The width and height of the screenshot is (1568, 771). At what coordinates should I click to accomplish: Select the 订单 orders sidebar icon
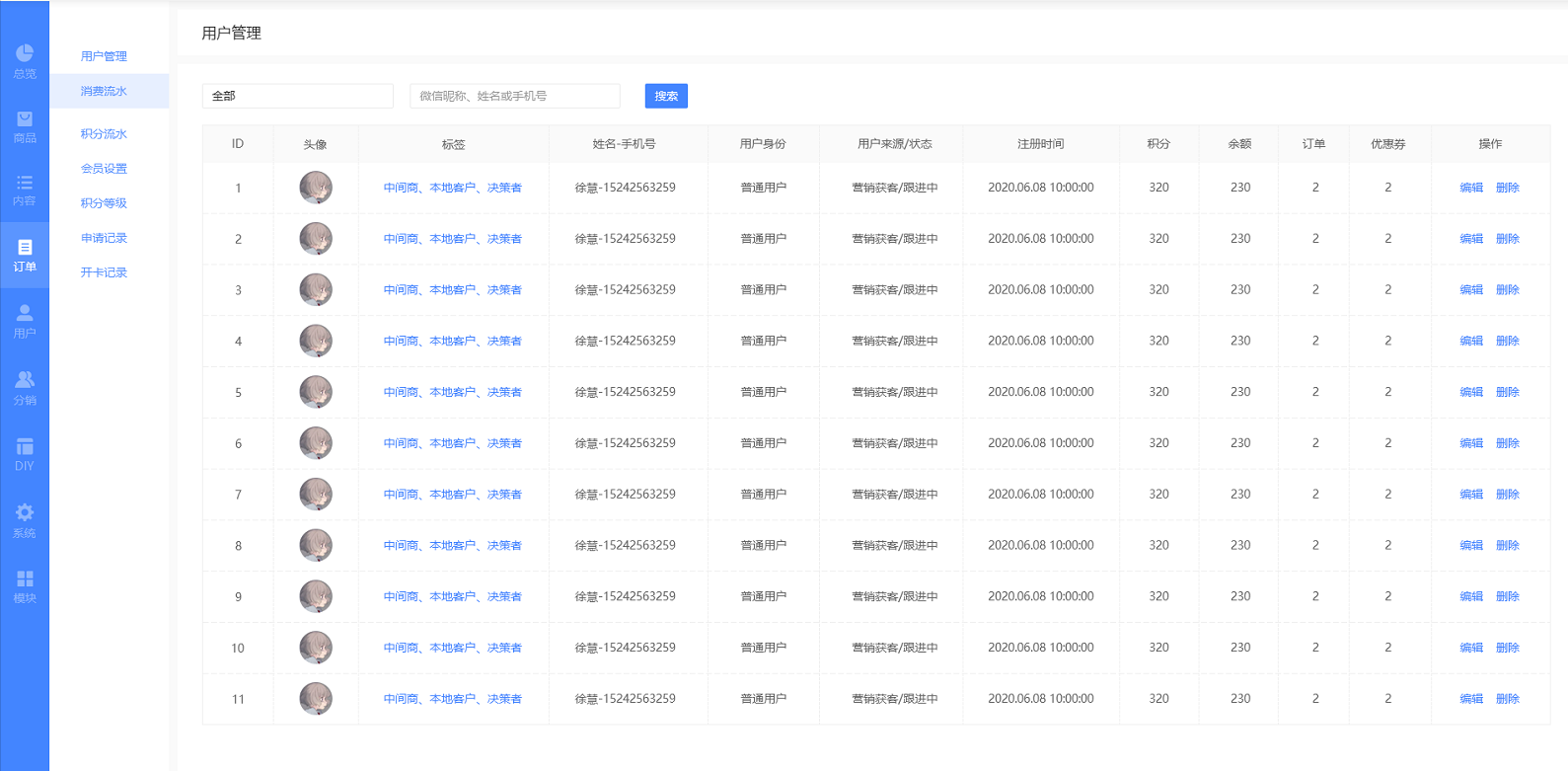[x=25, y=255]
